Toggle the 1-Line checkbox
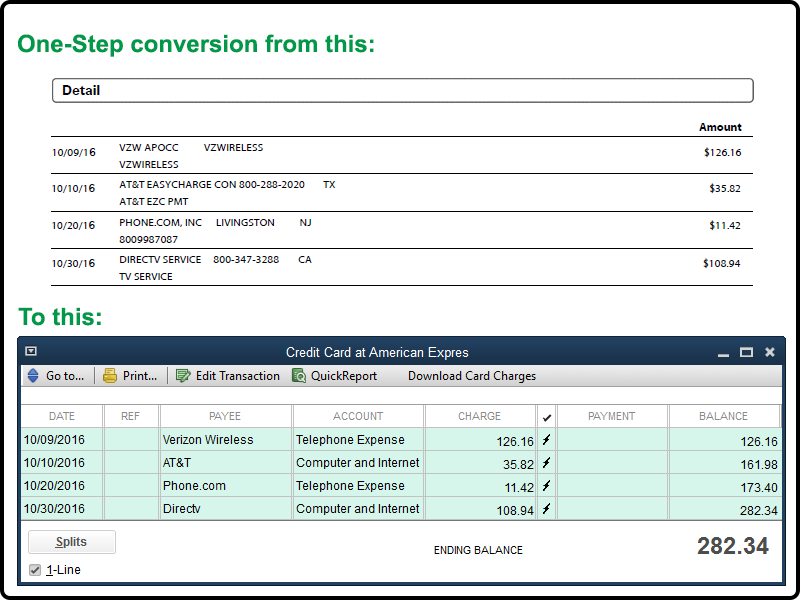Viewport: 800px width, 600px height. (35, 570)
